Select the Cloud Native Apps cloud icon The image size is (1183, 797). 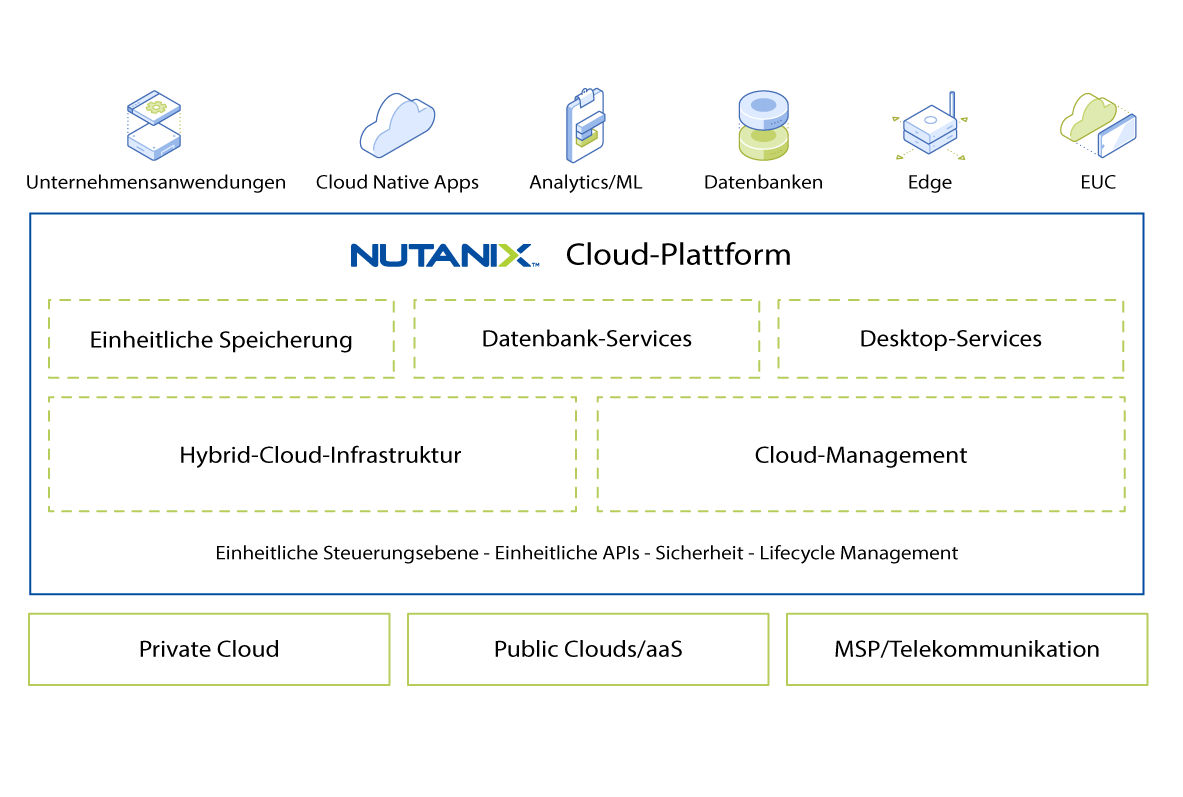(x=397, y=126)
